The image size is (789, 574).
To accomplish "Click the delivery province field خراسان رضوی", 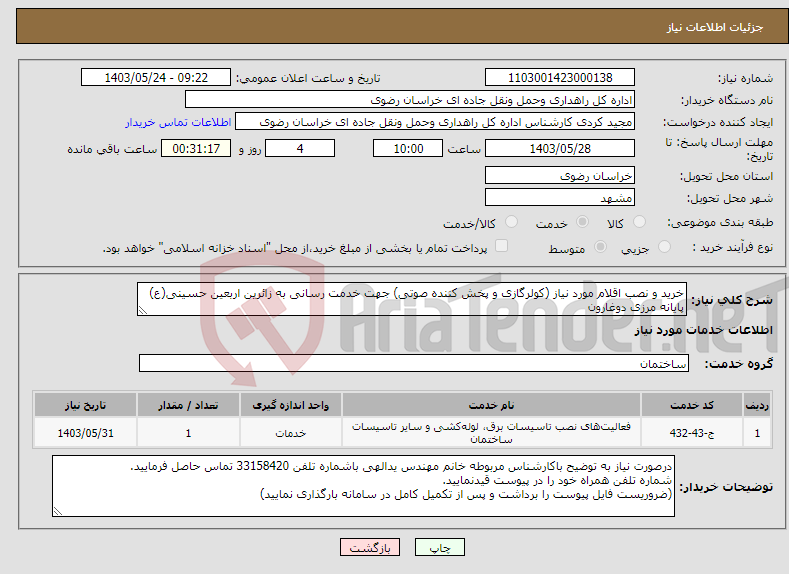I will 560,176.
